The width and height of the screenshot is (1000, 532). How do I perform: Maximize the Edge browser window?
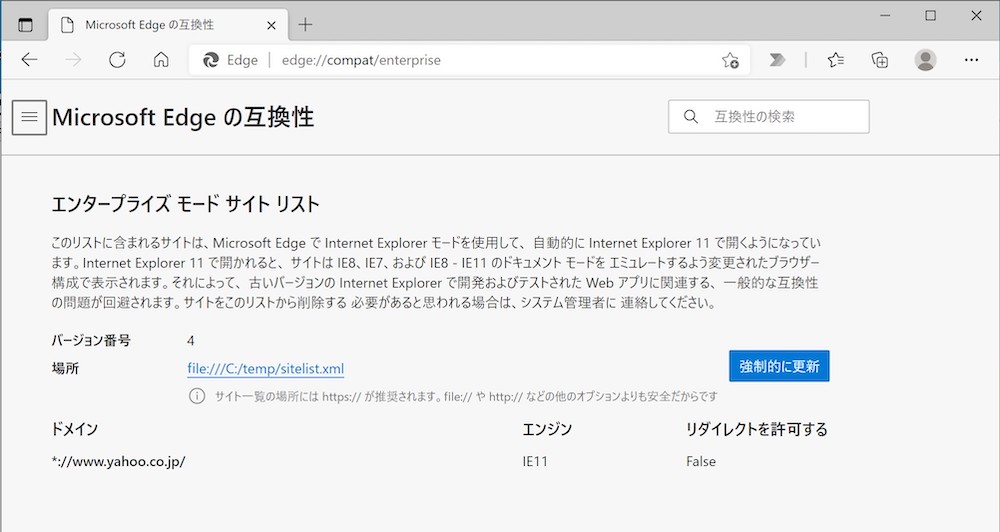(930, 16)
